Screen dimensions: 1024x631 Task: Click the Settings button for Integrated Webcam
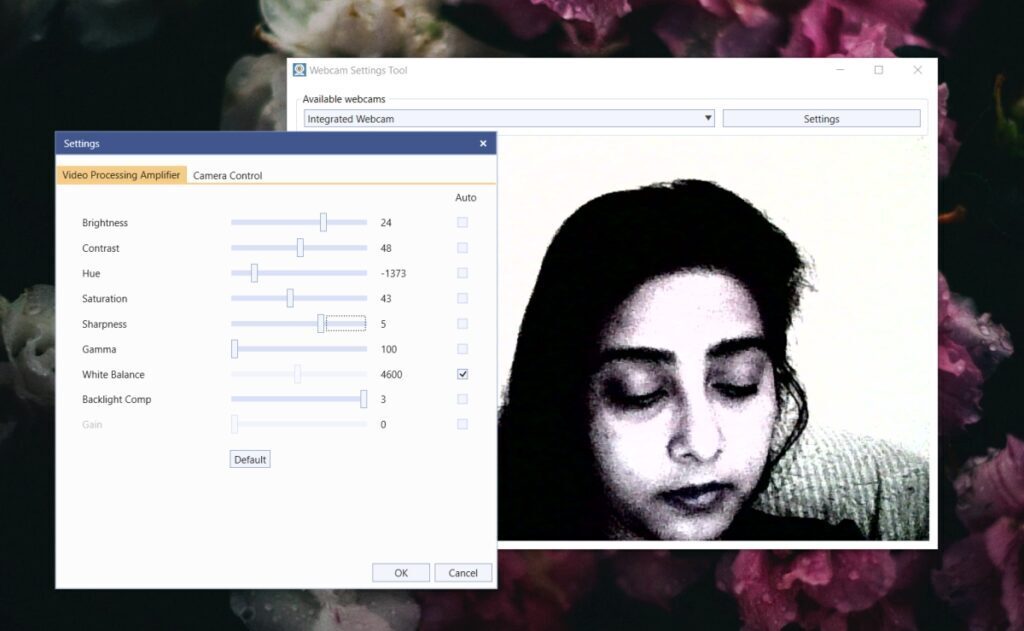click(820, 117)
